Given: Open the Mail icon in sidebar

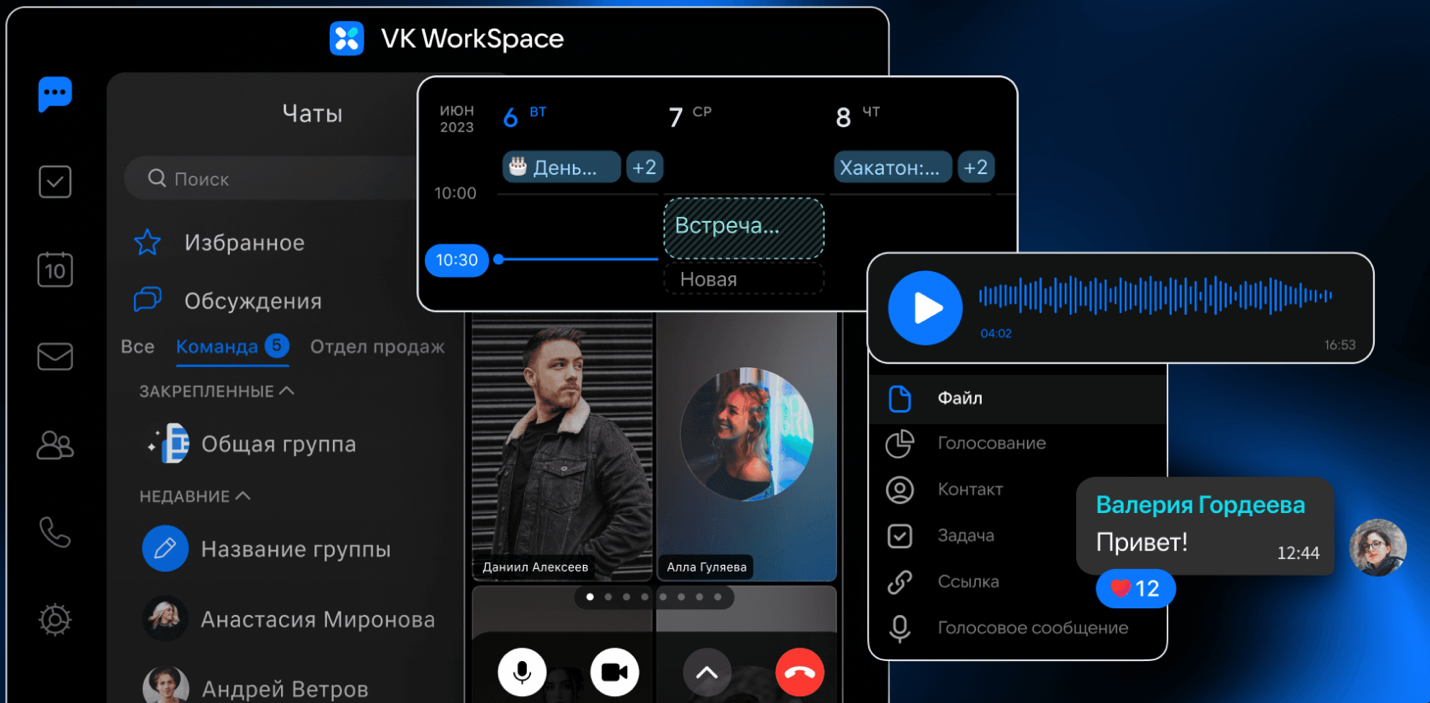Looking at the screenshot, I should click(54, 356).
